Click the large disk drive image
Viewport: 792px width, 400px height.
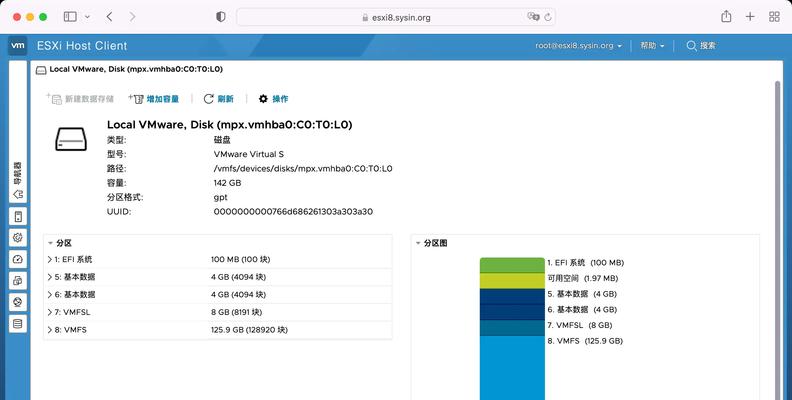tap(71, 139)
